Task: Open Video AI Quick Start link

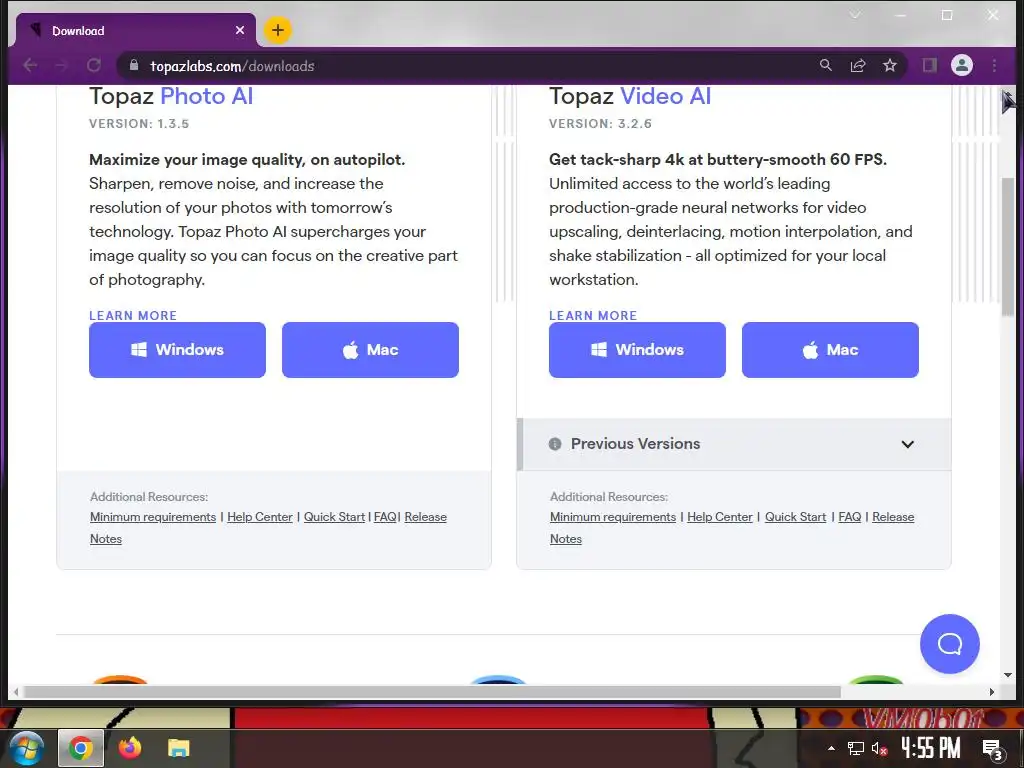Action: click(x=795, y=517)
